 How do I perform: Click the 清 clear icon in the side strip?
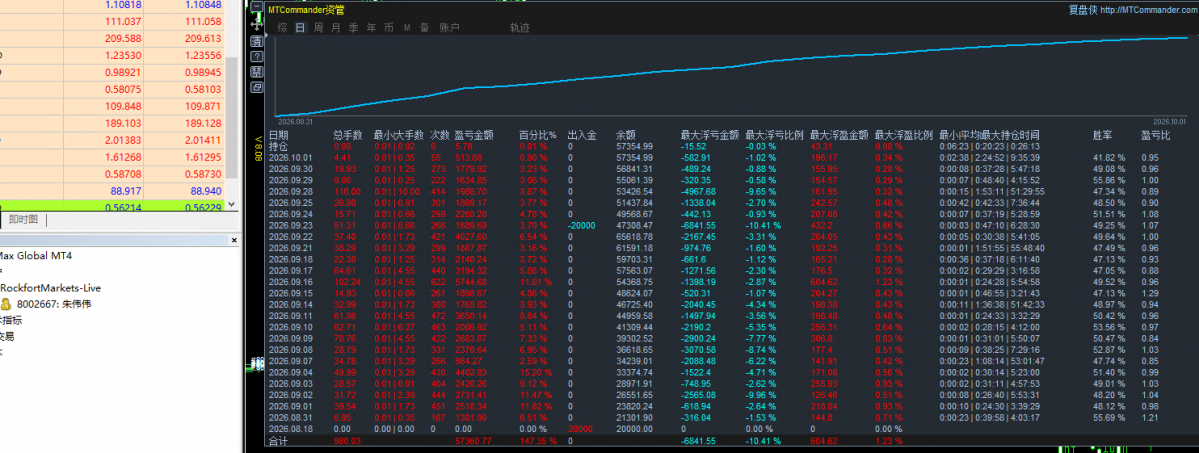pyautogui.click(x=257, y=41)
